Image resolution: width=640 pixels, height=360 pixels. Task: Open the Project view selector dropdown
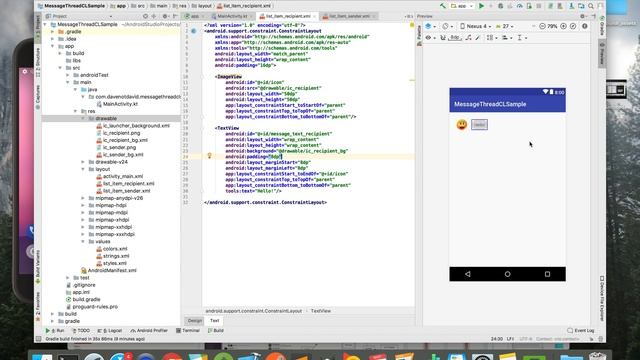click(x=79, y=16)
